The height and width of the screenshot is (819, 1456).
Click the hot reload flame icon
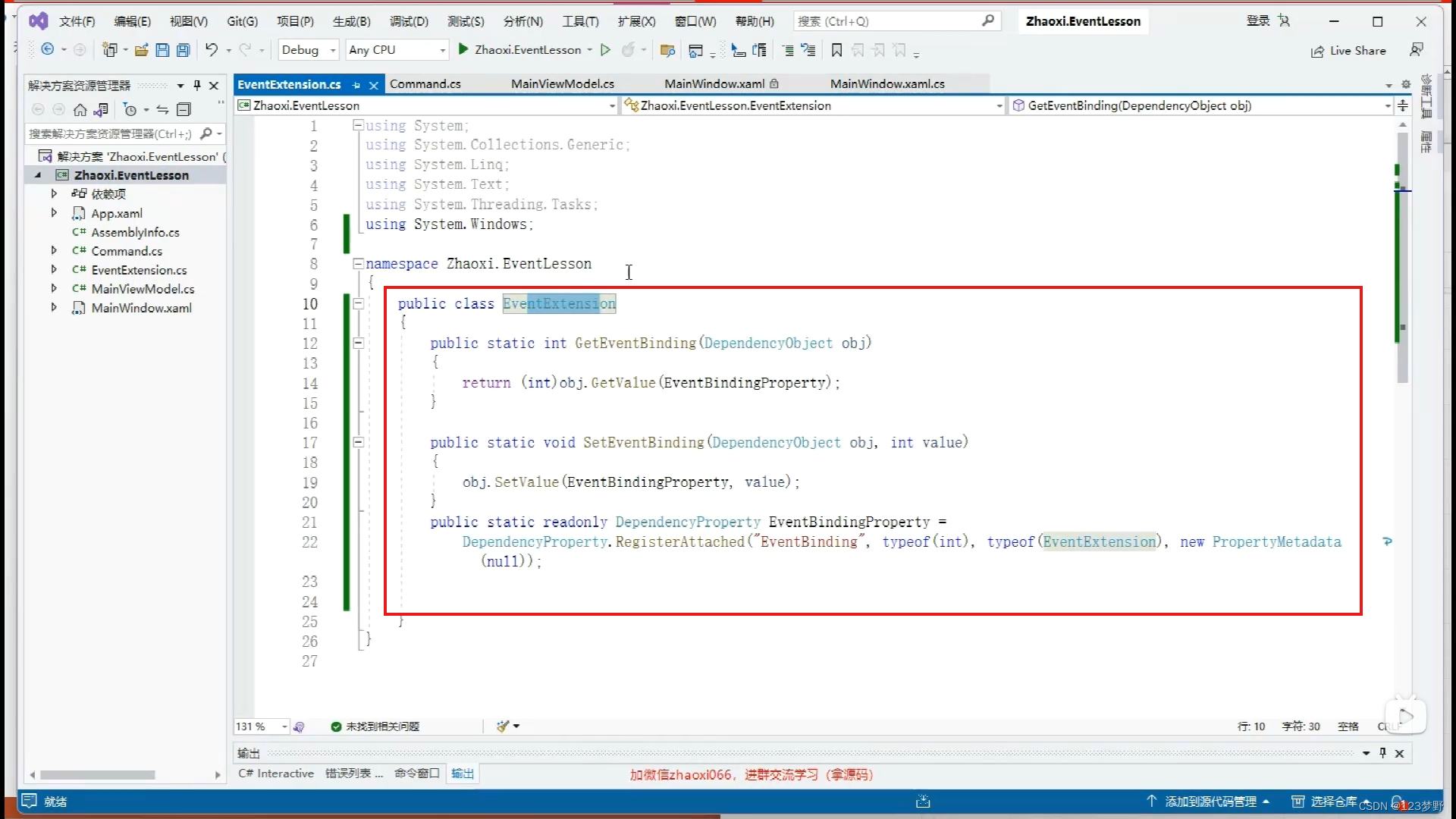click(x=628, y=50)
